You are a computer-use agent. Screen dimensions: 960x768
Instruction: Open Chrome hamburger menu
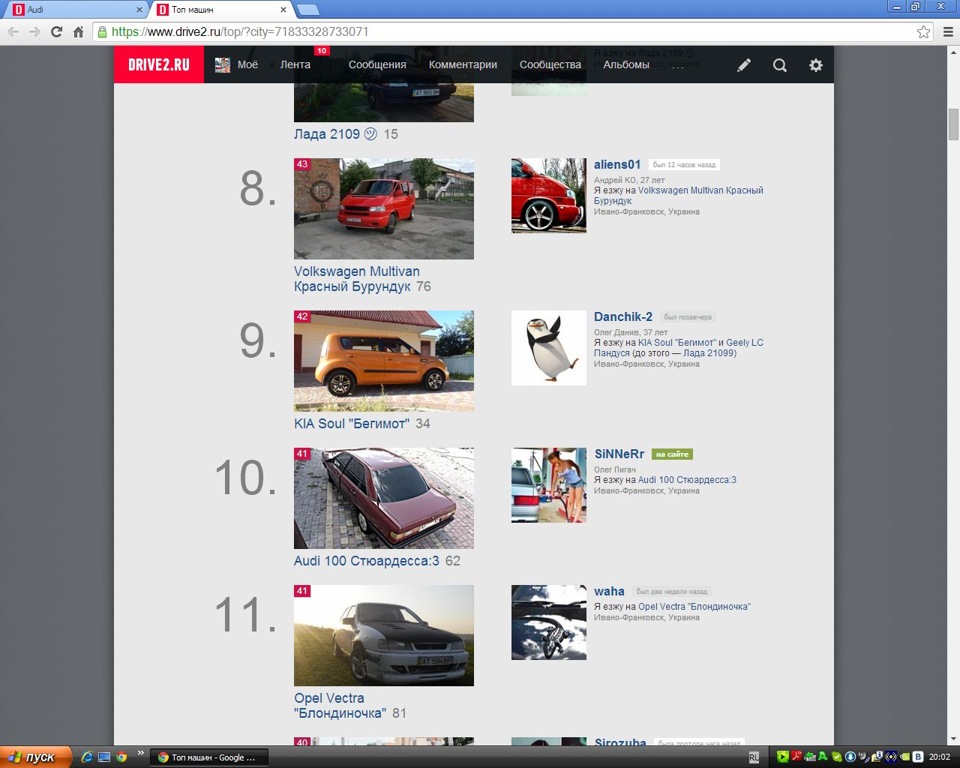948,32
